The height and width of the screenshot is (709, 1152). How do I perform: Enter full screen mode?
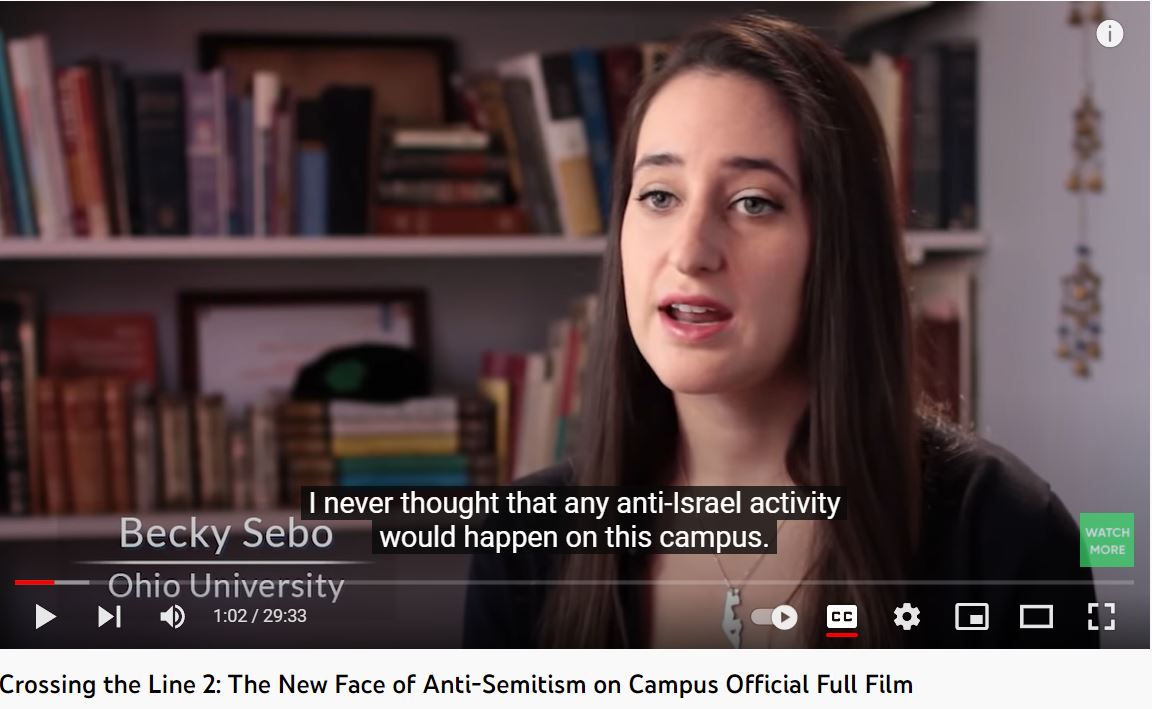(x=1101, y=616)
